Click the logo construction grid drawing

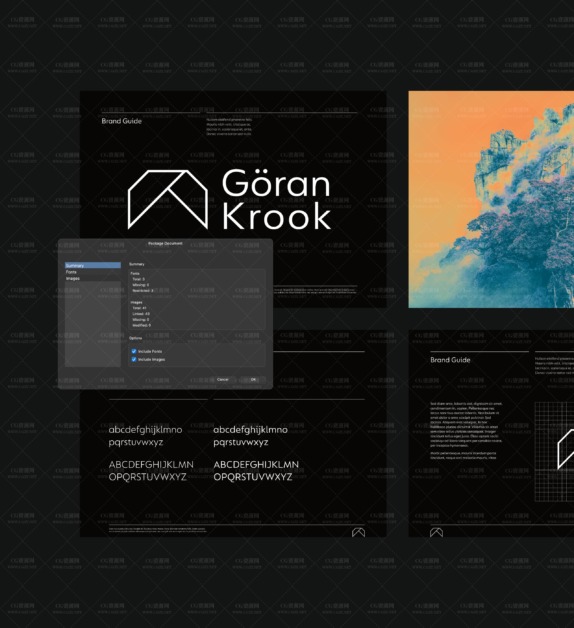(554, 452)
